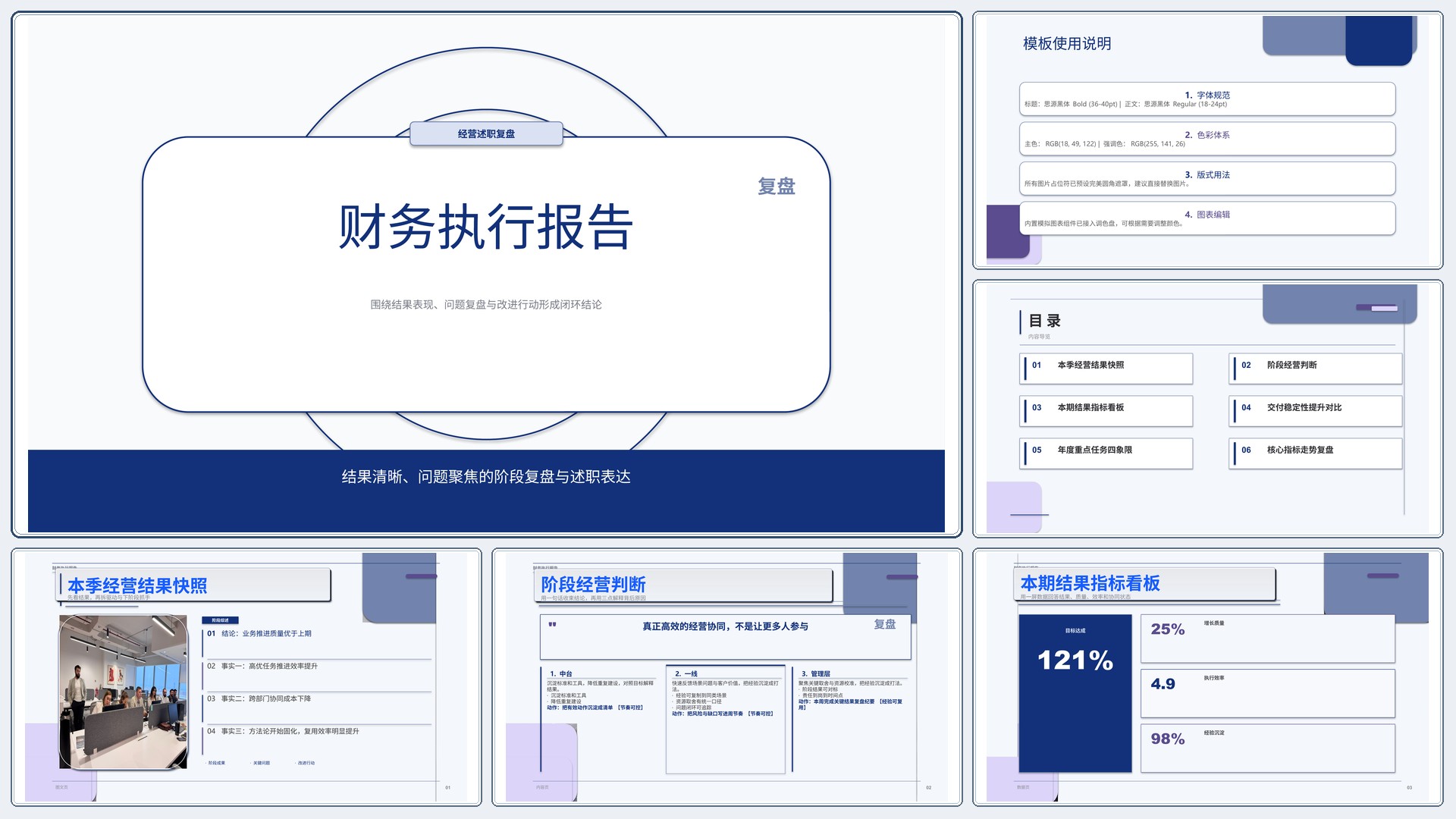Open the 模板使用说明 slide thumbnail

click(1207, 140)
